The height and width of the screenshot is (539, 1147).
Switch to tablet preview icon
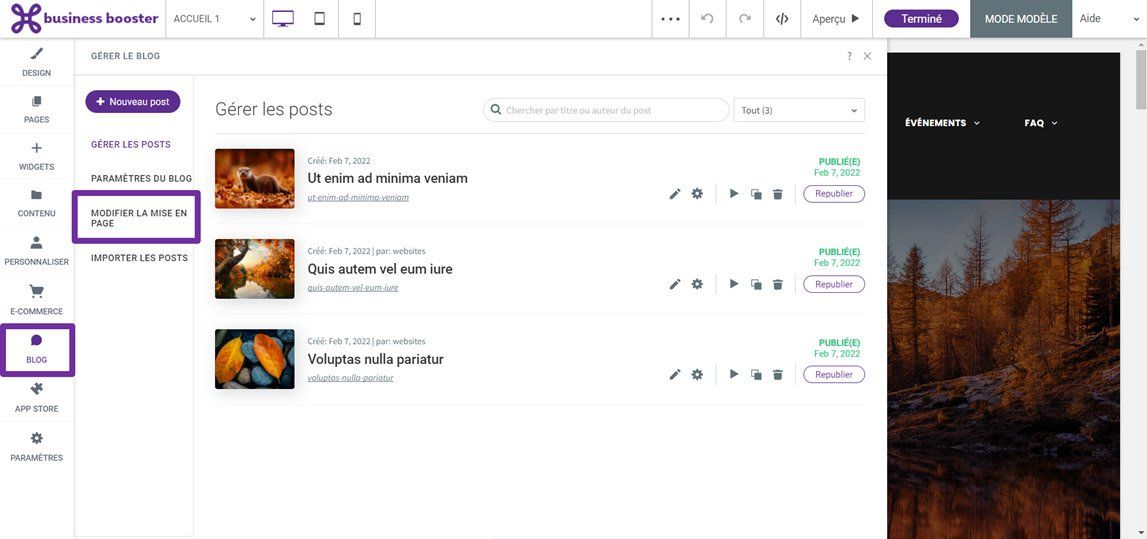[x=320, y=19]
